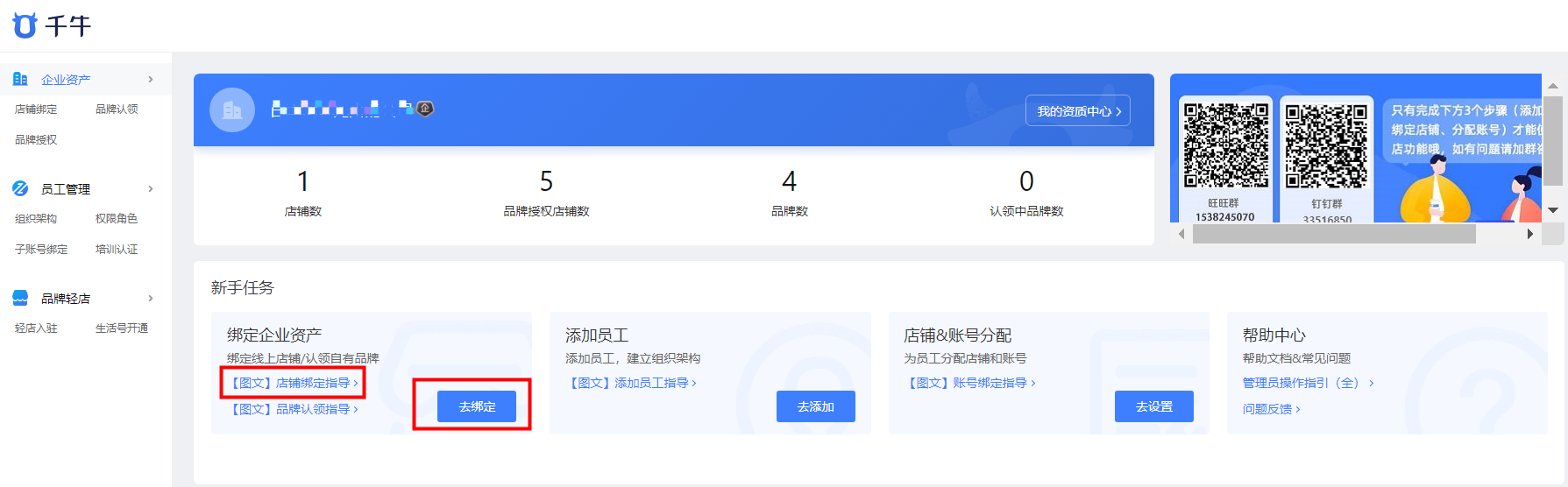Open the 问题反馈 link
This screenshot has height=487, width=1568.
1271,409
